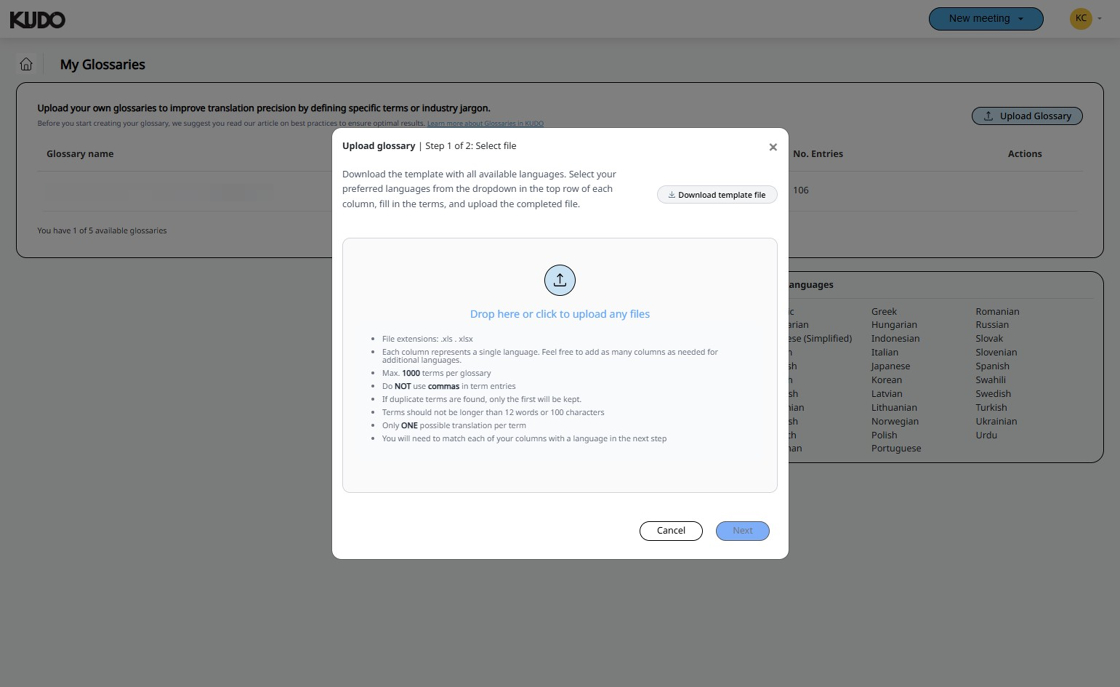Image resolution: width=1120 pixels, height=687 pixels.
Task: Click the No. Entries column header
Action: [x=818, y=154]
